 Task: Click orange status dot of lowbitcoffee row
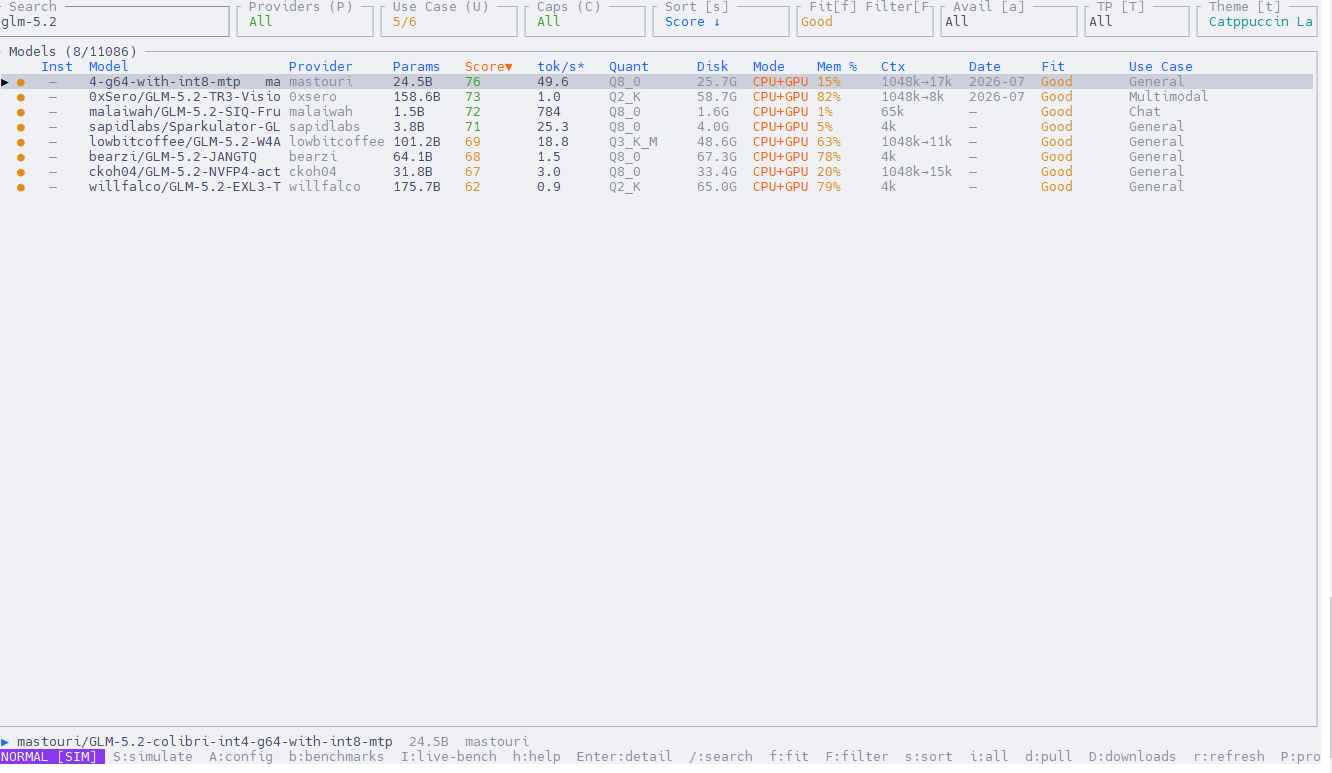[21, 142]
